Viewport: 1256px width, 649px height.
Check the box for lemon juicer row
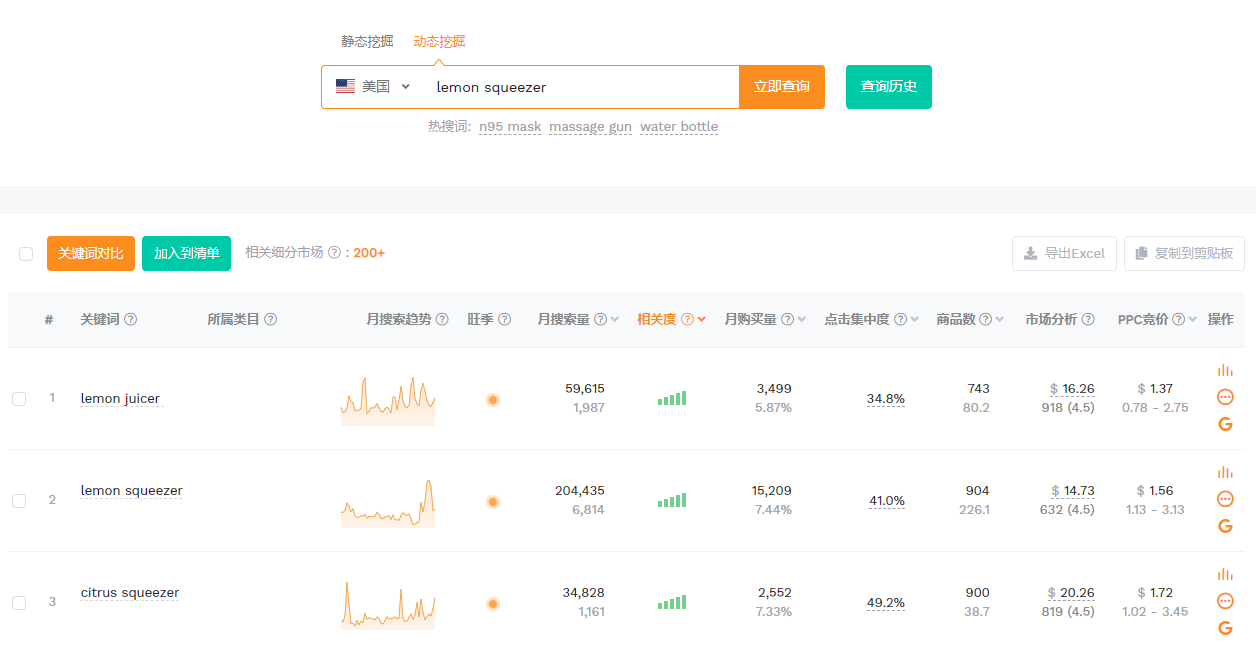[19, 399]
